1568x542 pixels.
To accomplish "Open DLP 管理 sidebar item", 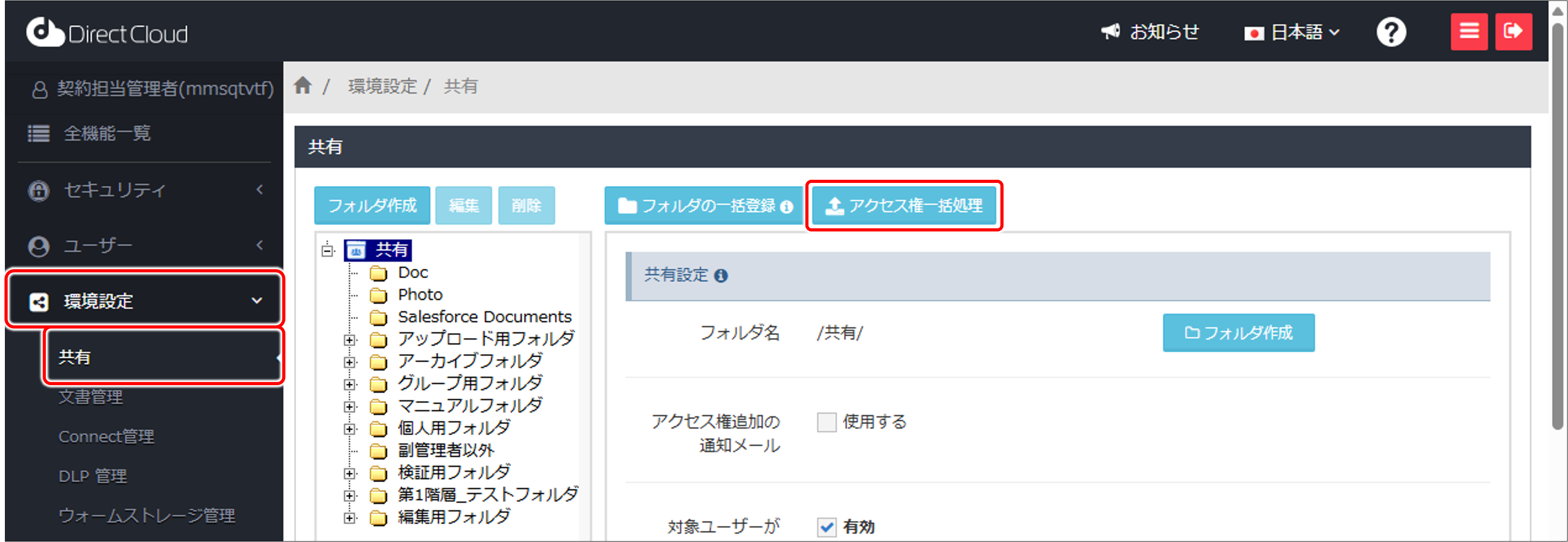I will coord(93,476).
